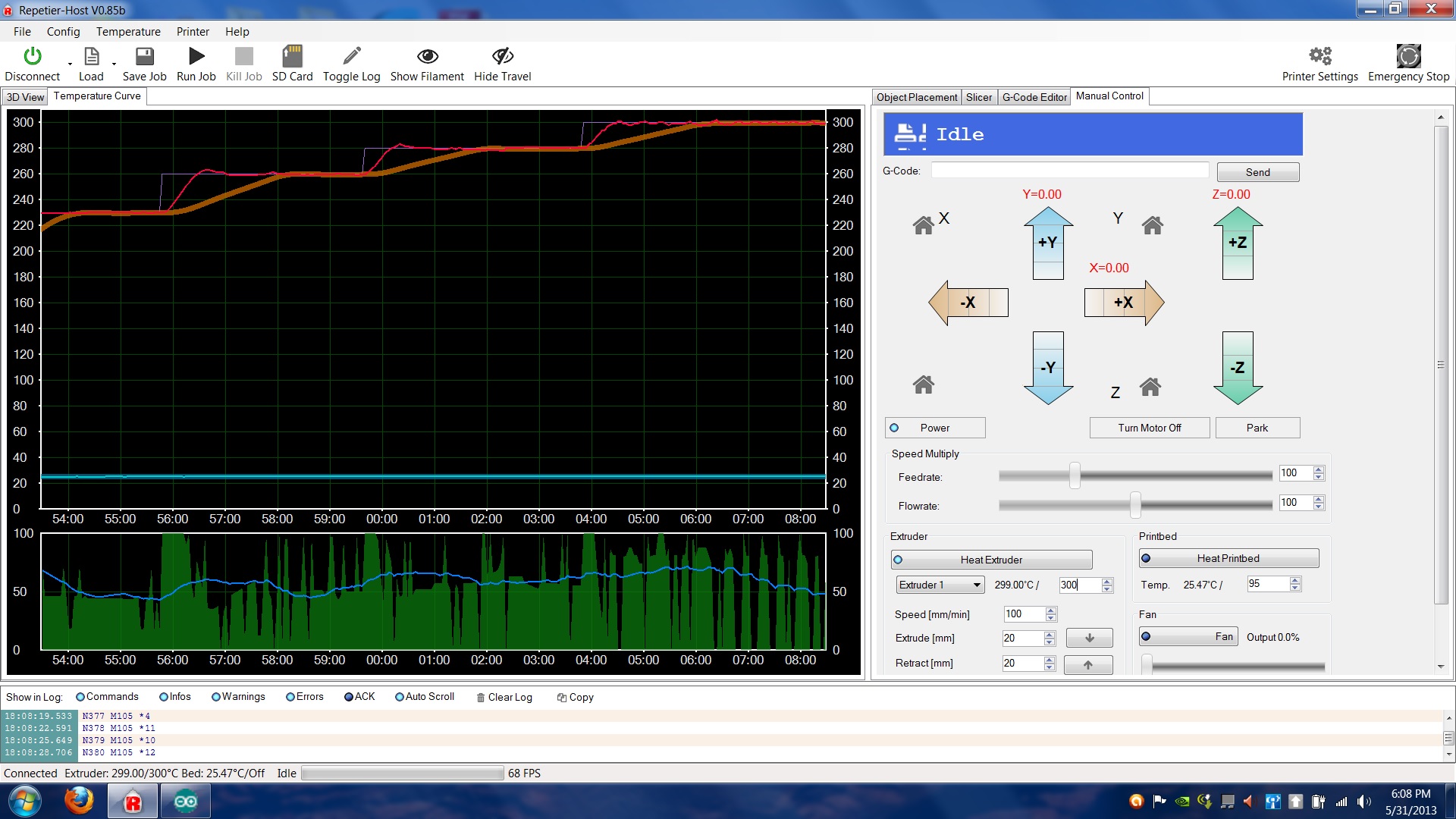Open the Temperature menu
The image size is (1456, 819).
click(128, 32)
